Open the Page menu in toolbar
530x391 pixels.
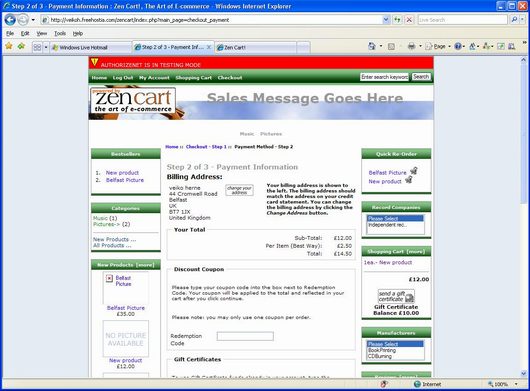(438, 46)
